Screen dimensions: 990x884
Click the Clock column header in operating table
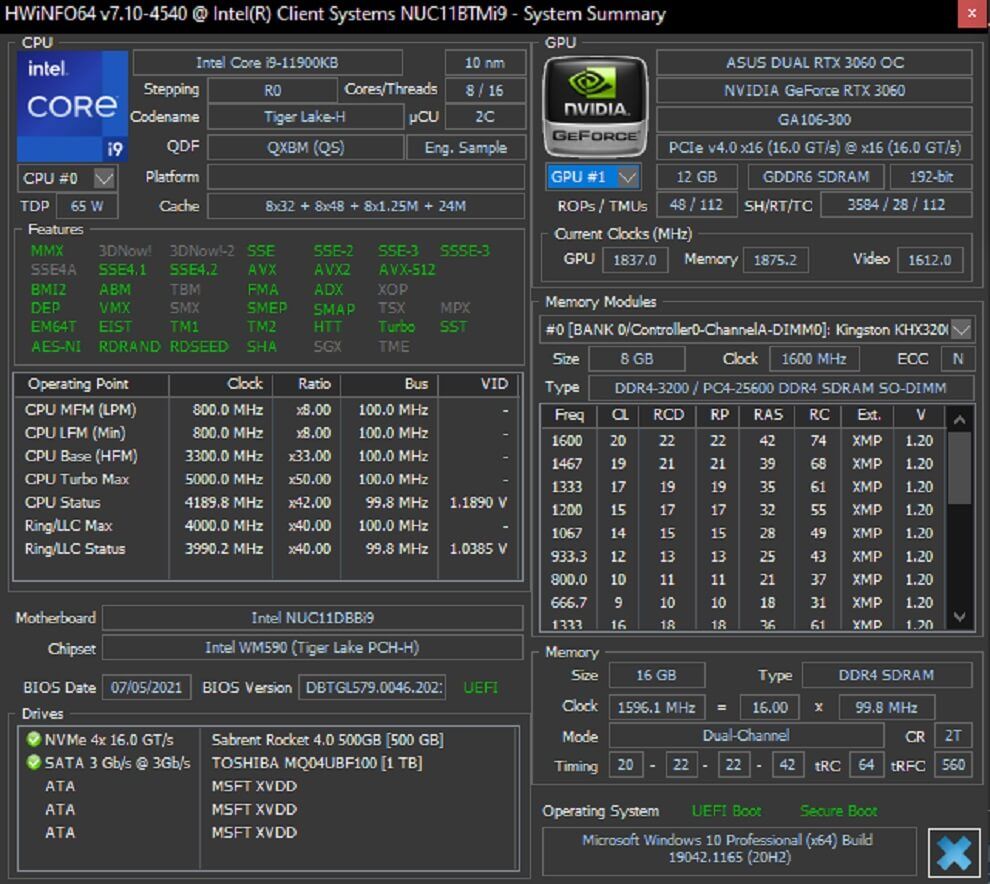click(221, 384)
